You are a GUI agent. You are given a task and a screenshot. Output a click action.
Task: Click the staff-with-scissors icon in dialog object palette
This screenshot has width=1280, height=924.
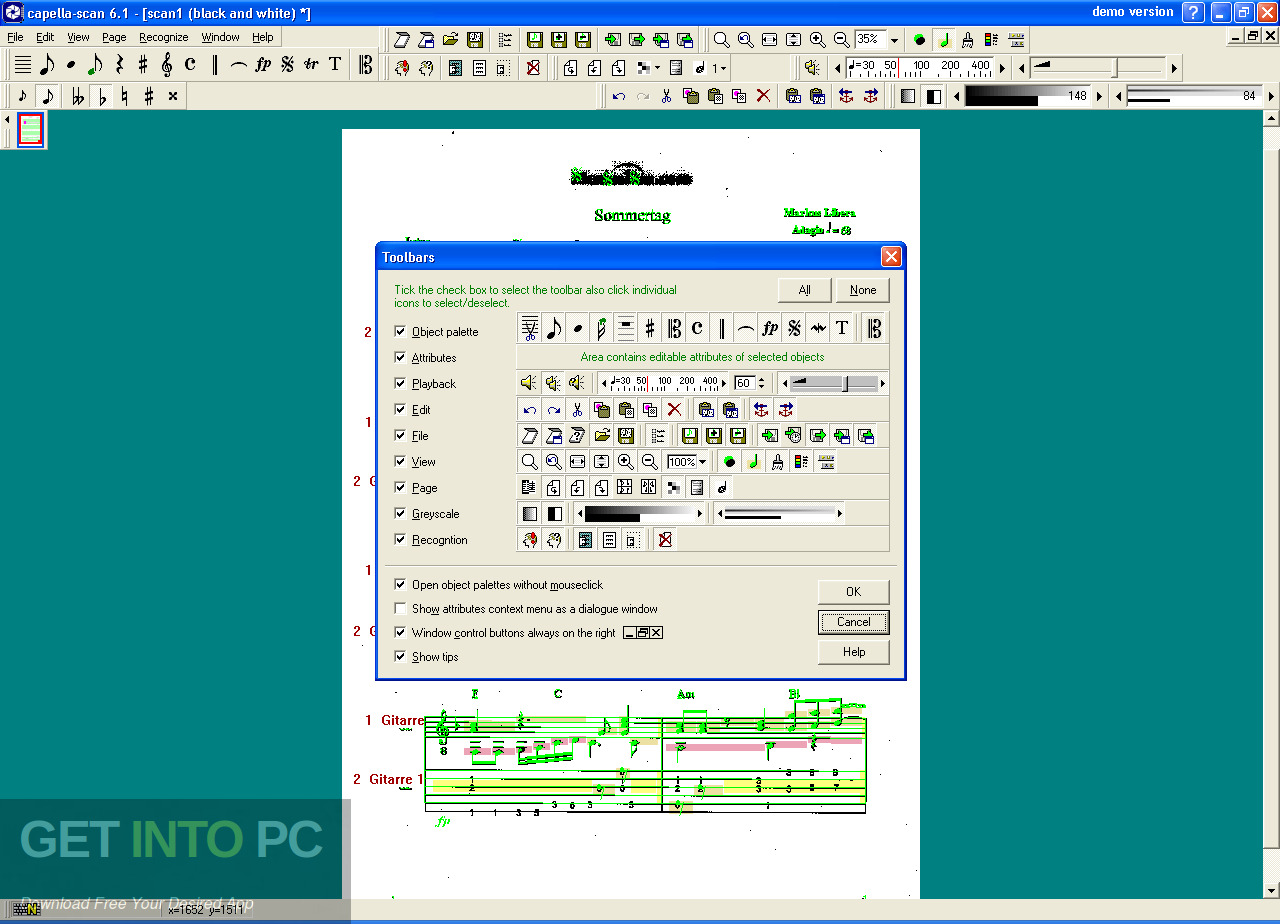pyautogui.click(x=530, y=328)
